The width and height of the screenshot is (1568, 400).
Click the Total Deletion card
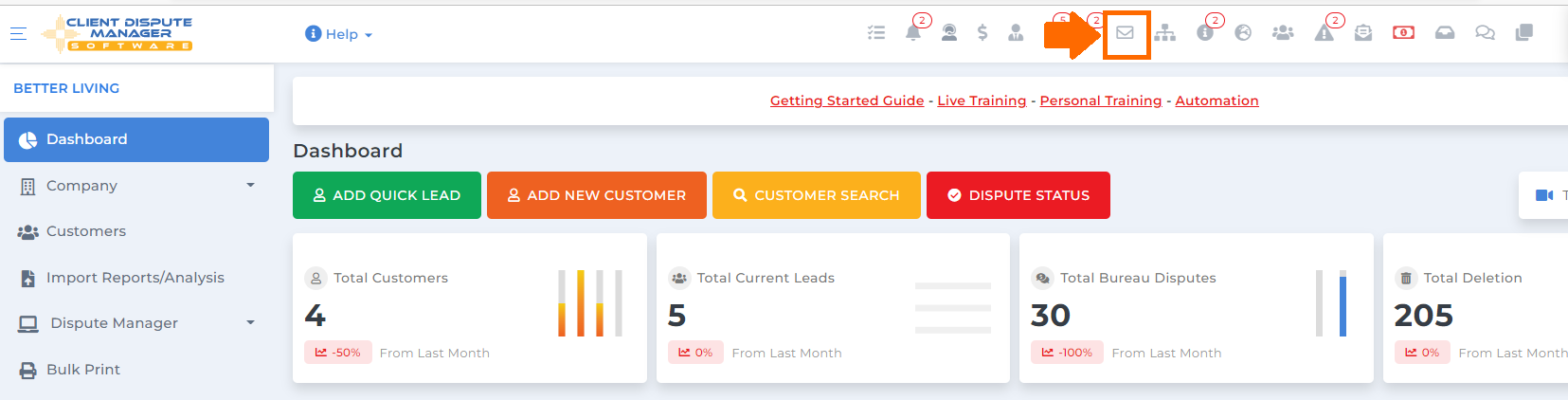point(1475,308)
